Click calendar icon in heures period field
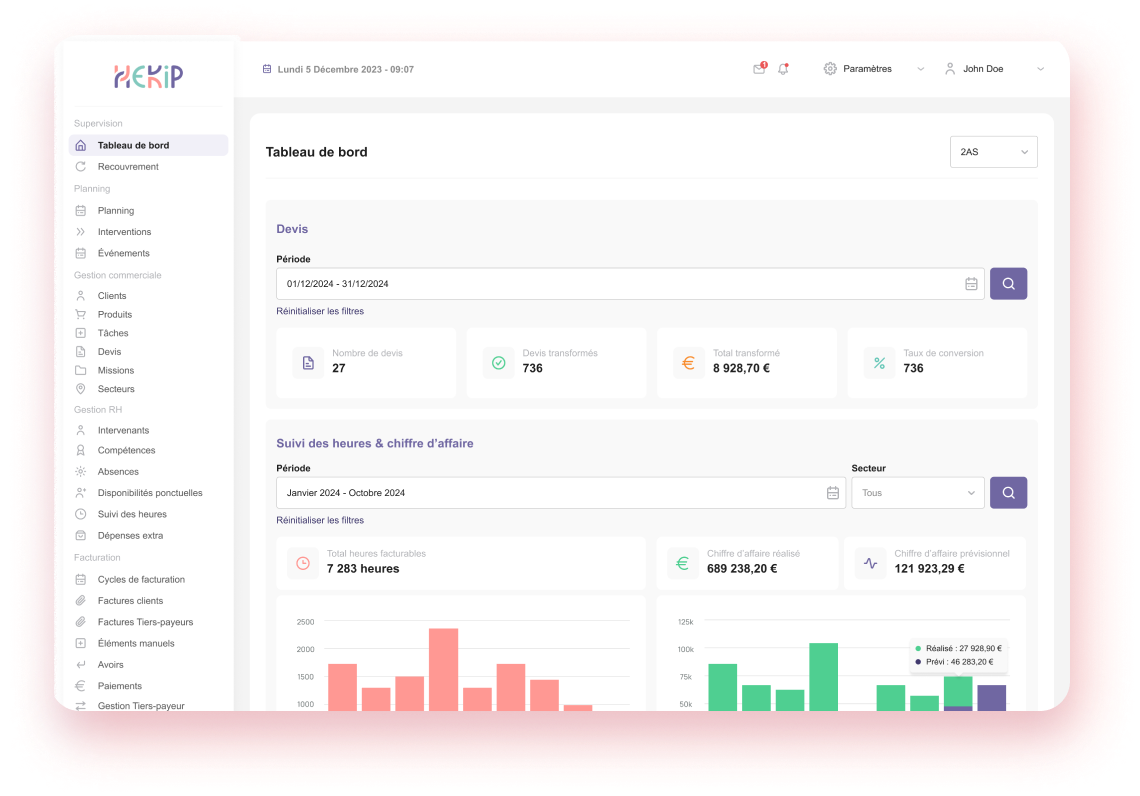The width and height of the screenshot is (1140, 796). [832, 493]
